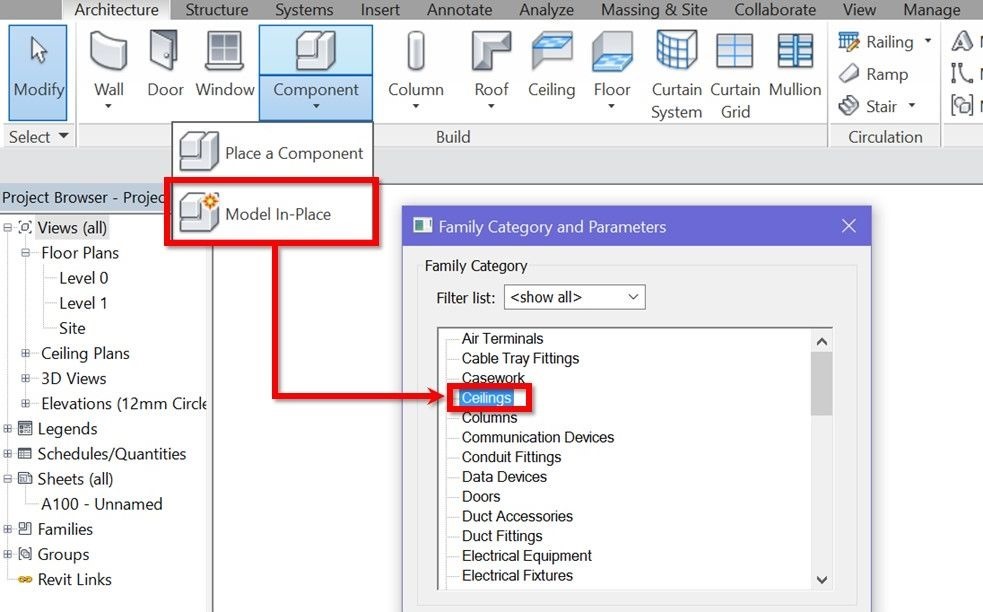
Task: Open the Wall dropdown arrow
Action: click(x=108, y=106)
